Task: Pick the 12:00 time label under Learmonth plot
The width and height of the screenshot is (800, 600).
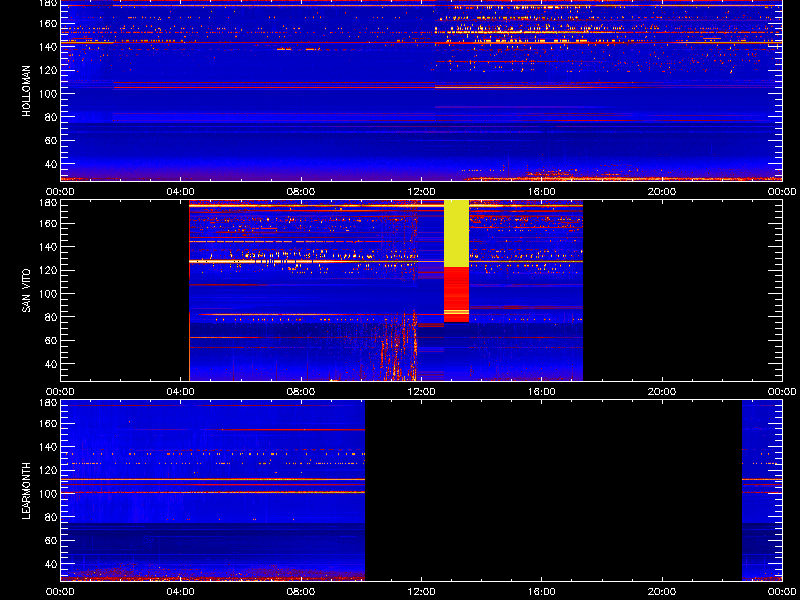Action: coord(421,592)
